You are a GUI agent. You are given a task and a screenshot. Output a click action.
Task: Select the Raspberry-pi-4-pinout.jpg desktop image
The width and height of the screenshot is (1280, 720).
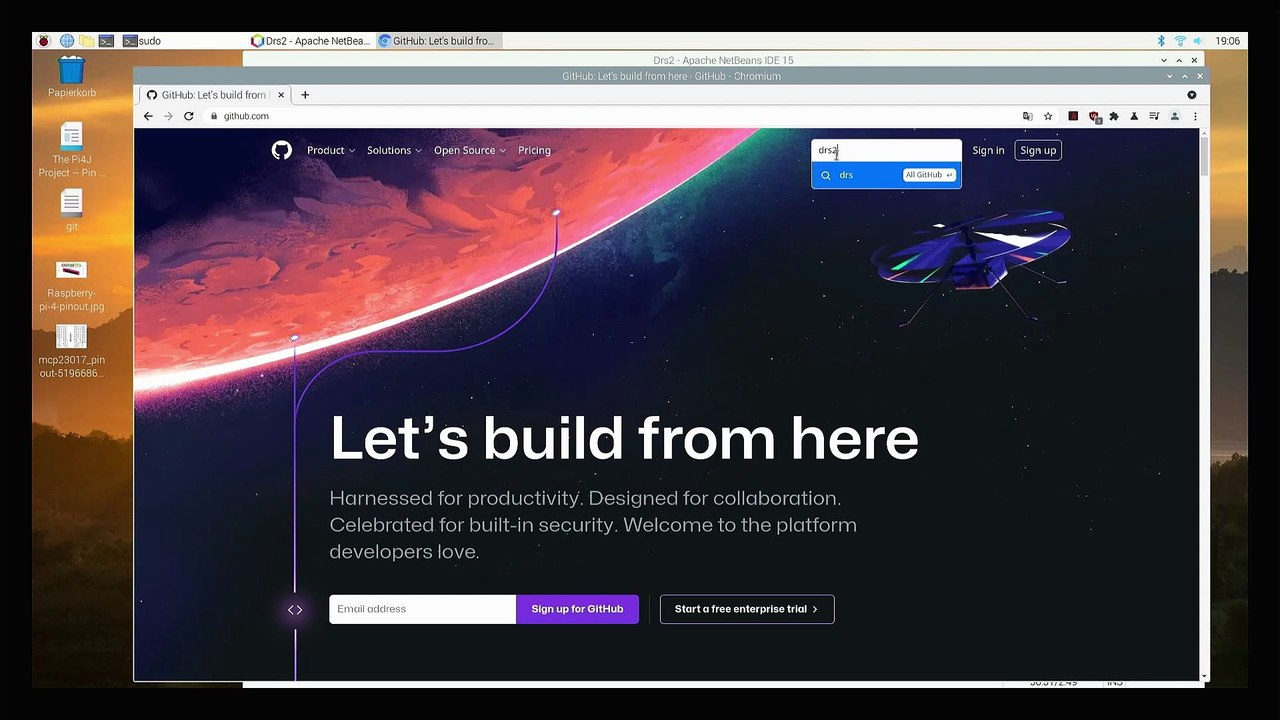point(72,286)
